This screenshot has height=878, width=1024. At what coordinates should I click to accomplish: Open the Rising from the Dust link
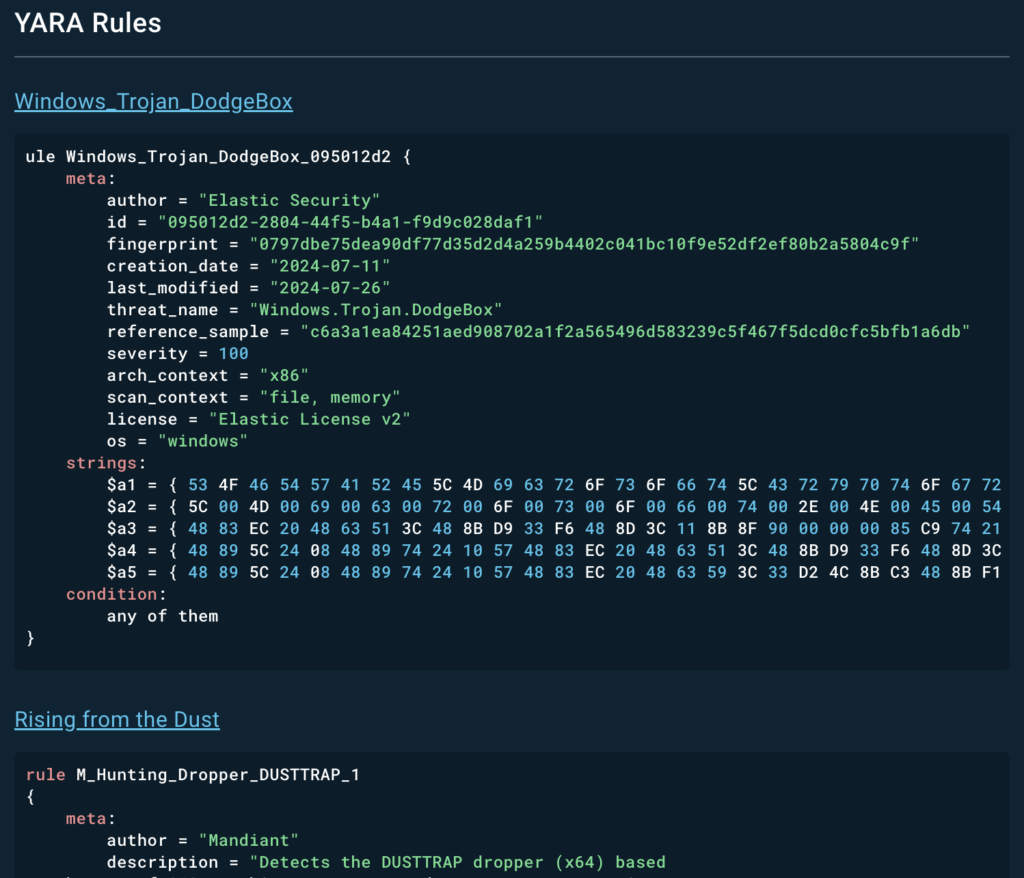117,719
